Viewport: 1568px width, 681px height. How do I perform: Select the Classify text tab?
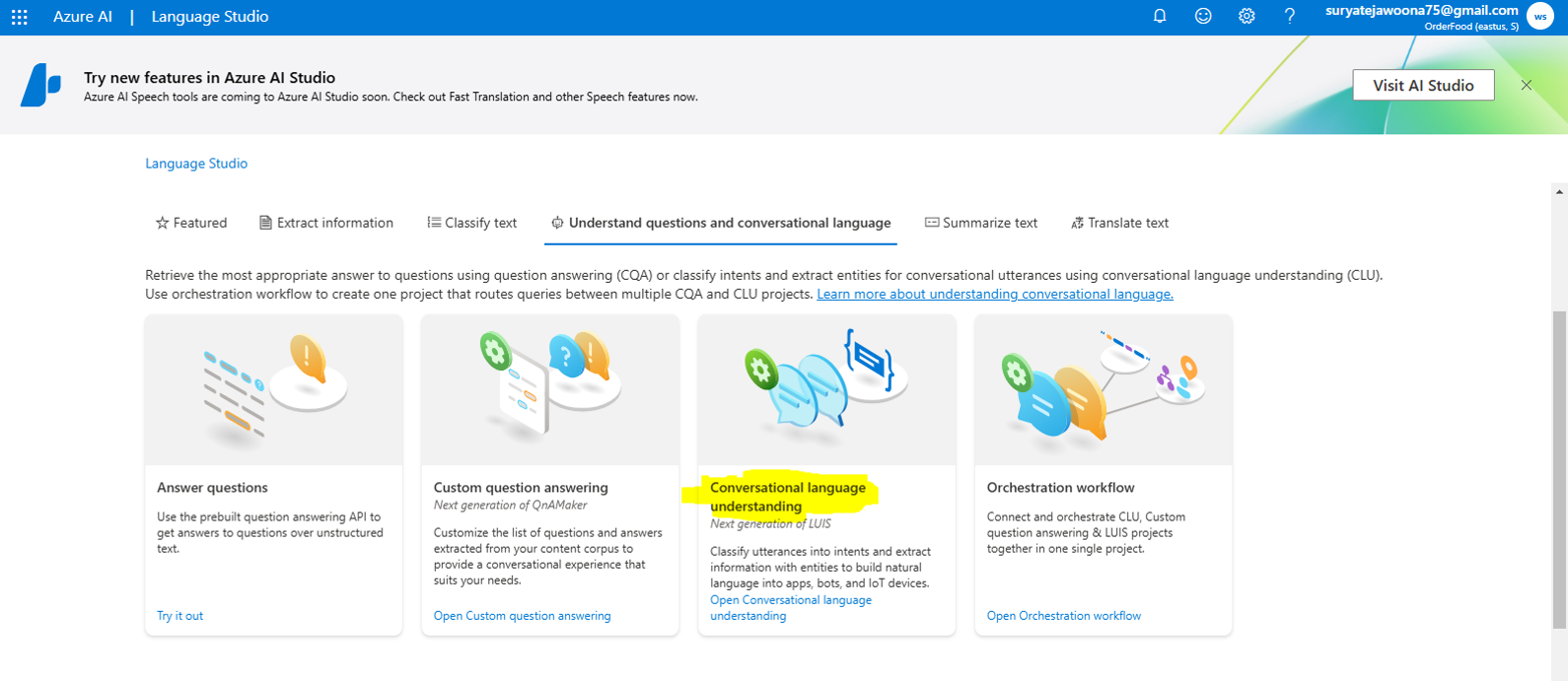[x=471, y=223]
